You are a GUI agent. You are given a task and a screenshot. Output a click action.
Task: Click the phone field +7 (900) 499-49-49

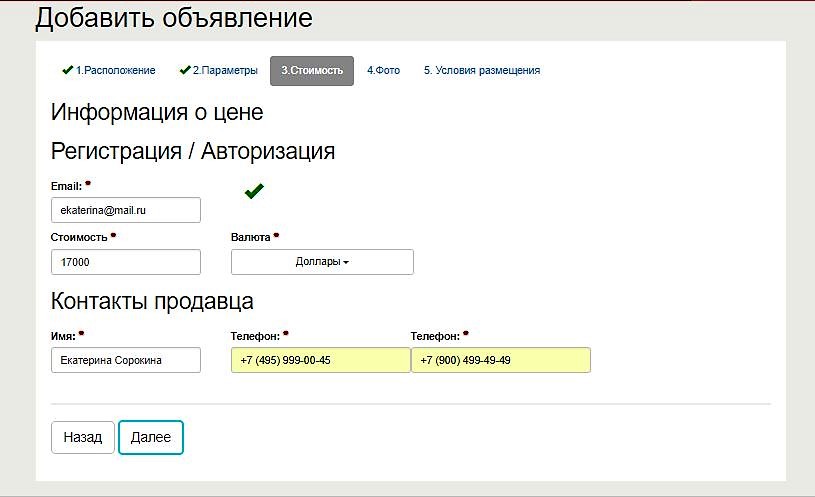point(501,360)
